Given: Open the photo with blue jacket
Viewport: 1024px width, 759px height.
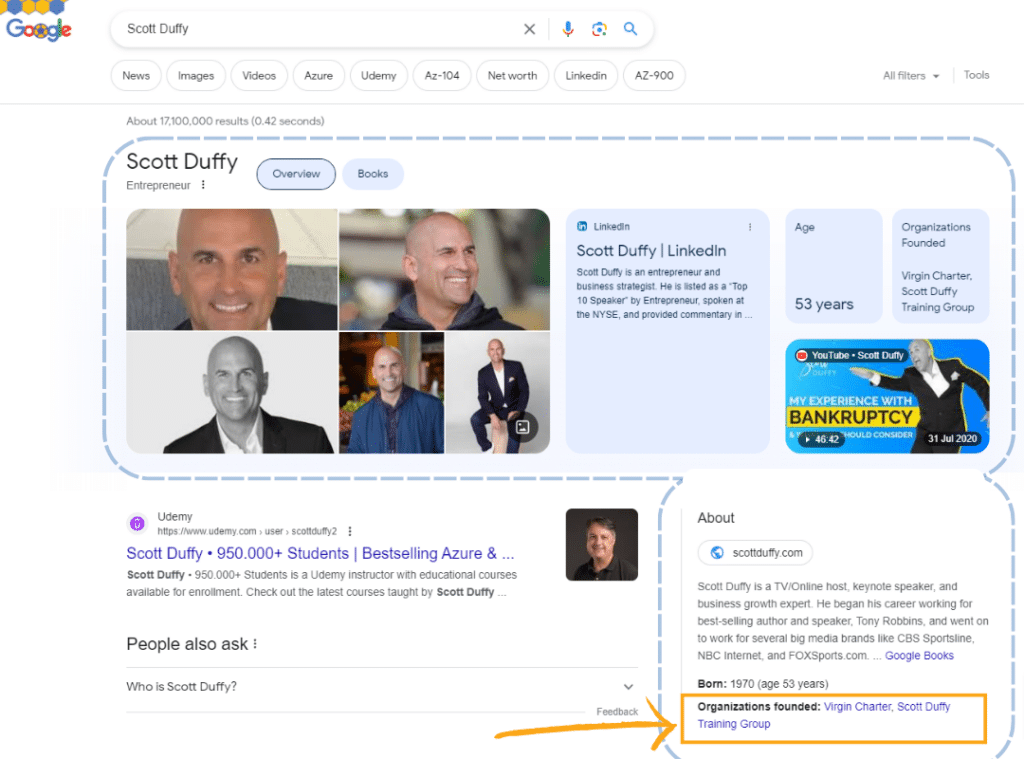Looking at the screenshot, I should tap(392, 393).
